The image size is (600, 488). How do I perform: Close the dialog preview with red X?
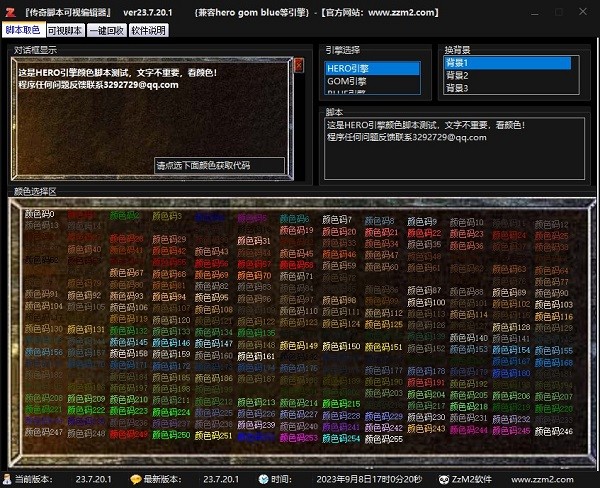298,65
